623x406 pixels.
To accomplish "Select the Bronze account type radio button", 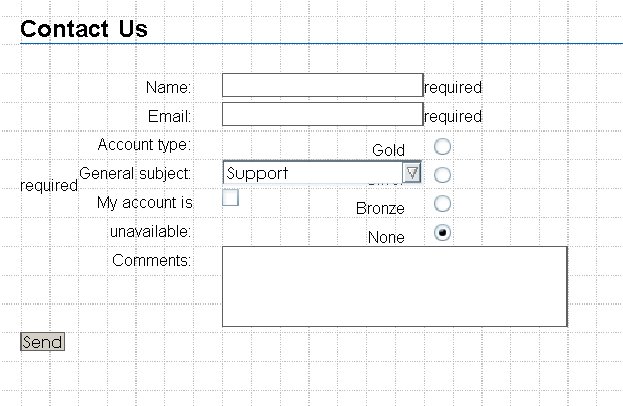I will tap(443, 204).
